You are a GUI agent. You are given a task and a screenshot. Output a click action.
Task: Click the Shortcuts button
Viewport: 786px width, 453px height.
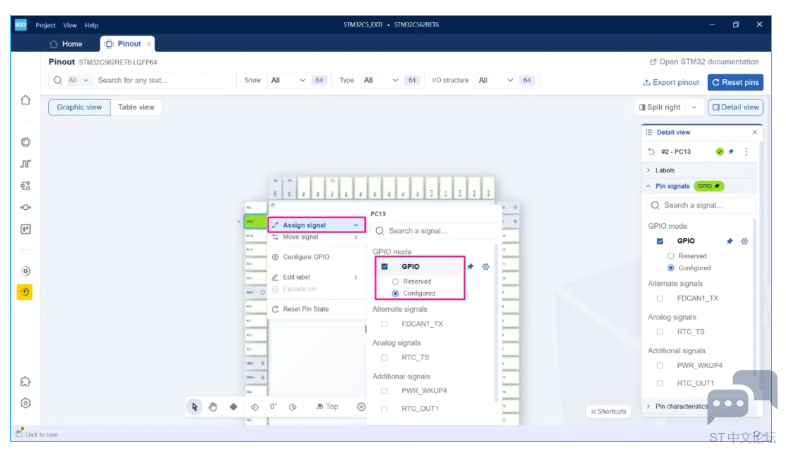pos(609,411)
